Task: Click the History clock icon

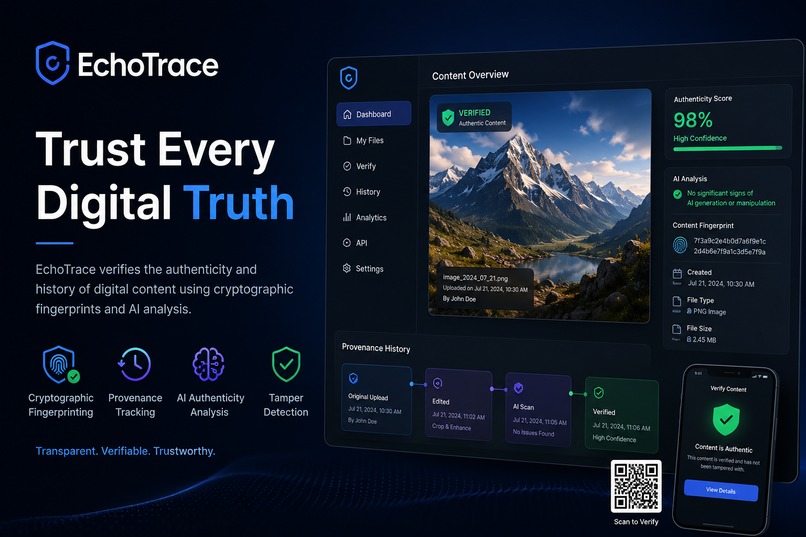Action: pos(347,192)
